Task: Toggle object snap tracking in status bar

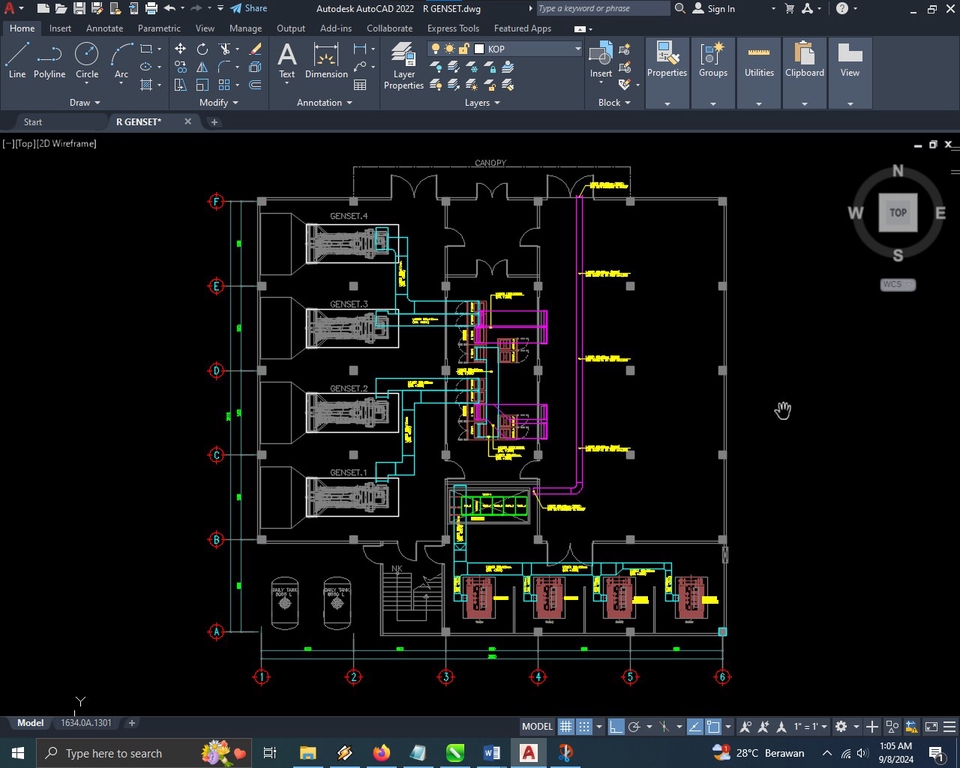Action: (695, 726)
